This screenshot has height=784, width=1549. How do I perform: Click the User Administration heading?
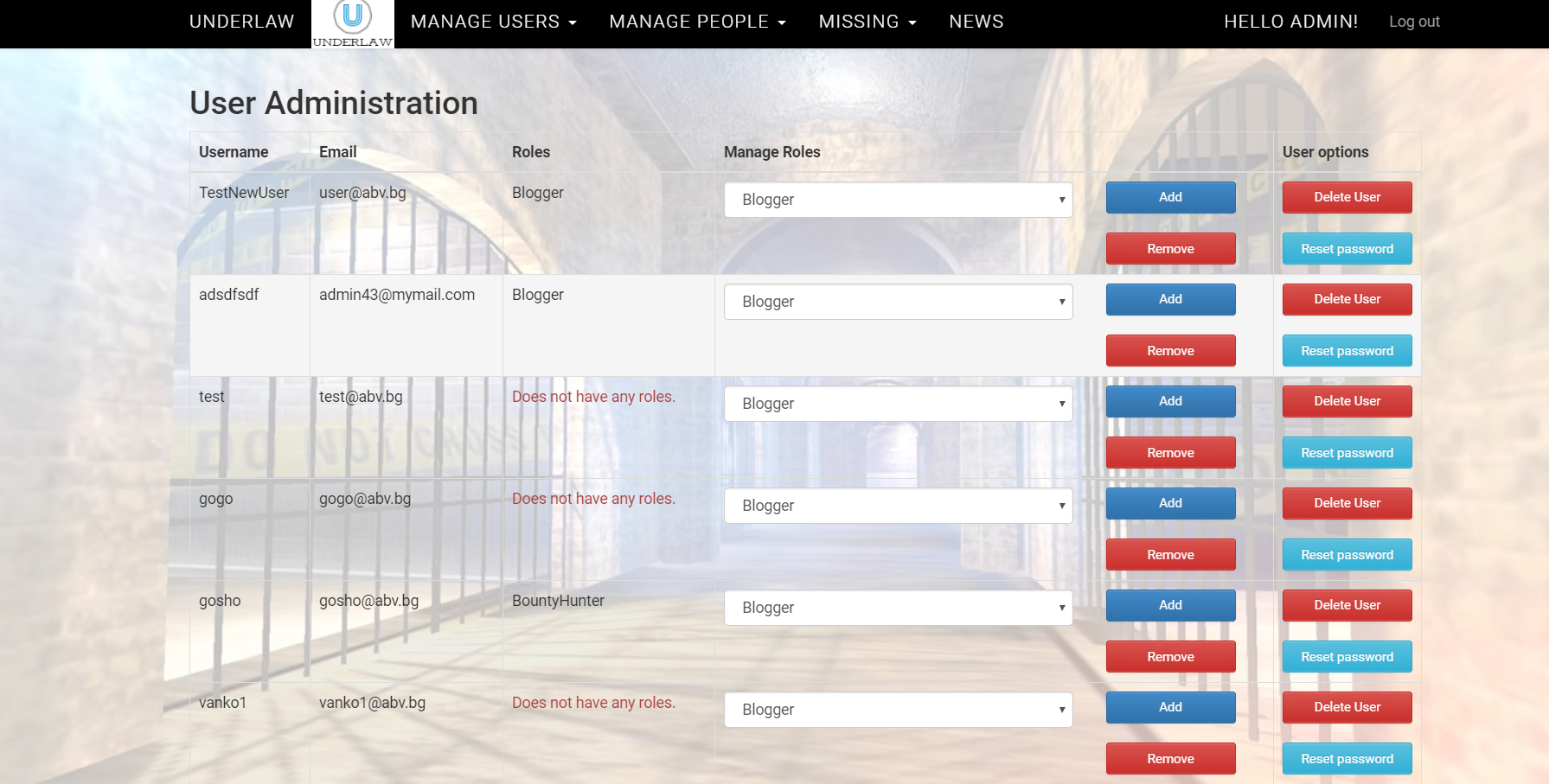pos(334,103)
